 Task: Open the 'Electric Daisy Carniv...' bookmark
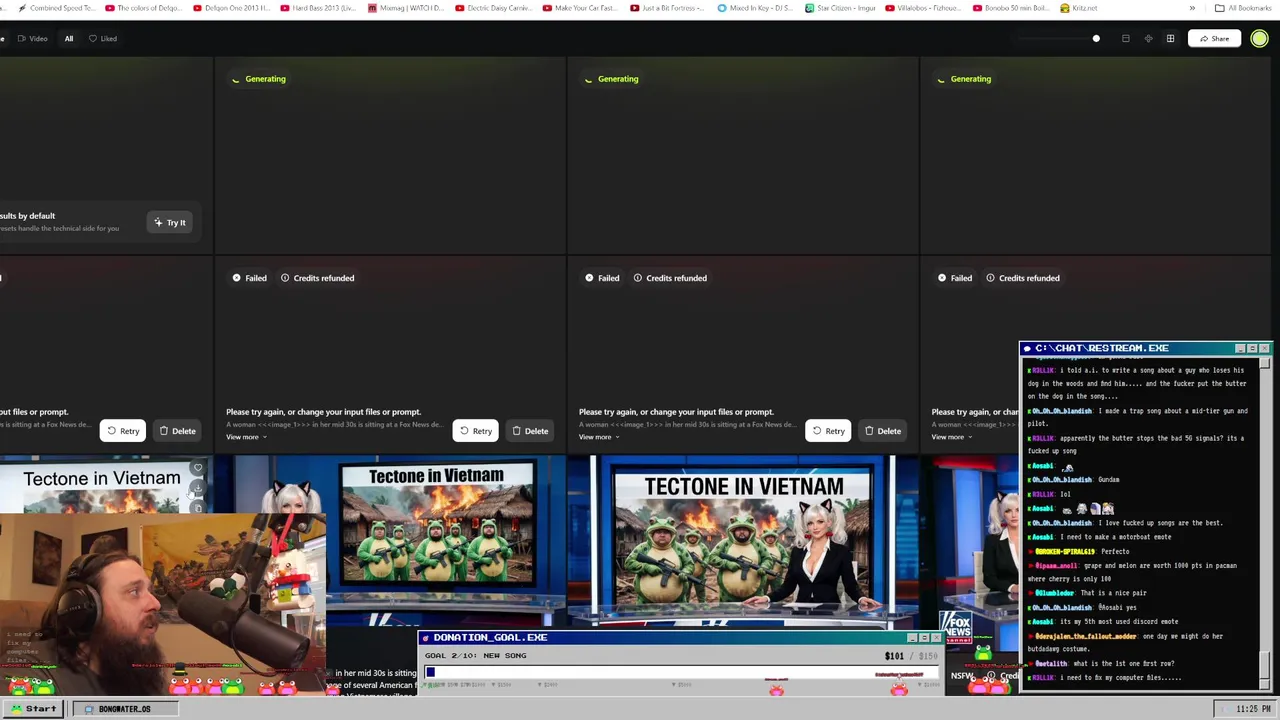493,8
